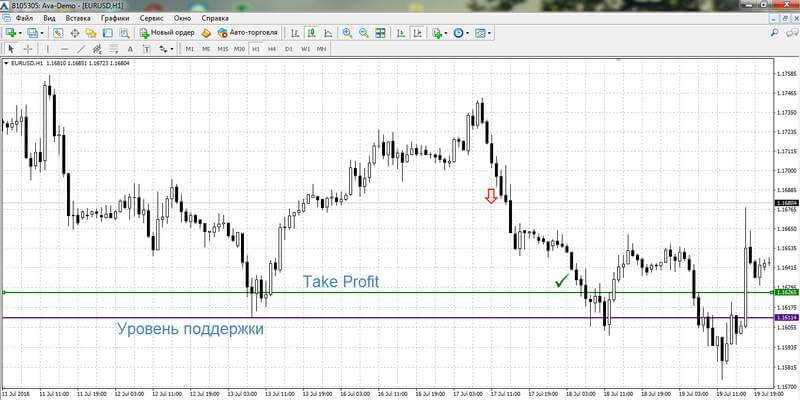Select the horizontal line drawing tool
This screenshot has height=400, width=800.
(64, 49)
